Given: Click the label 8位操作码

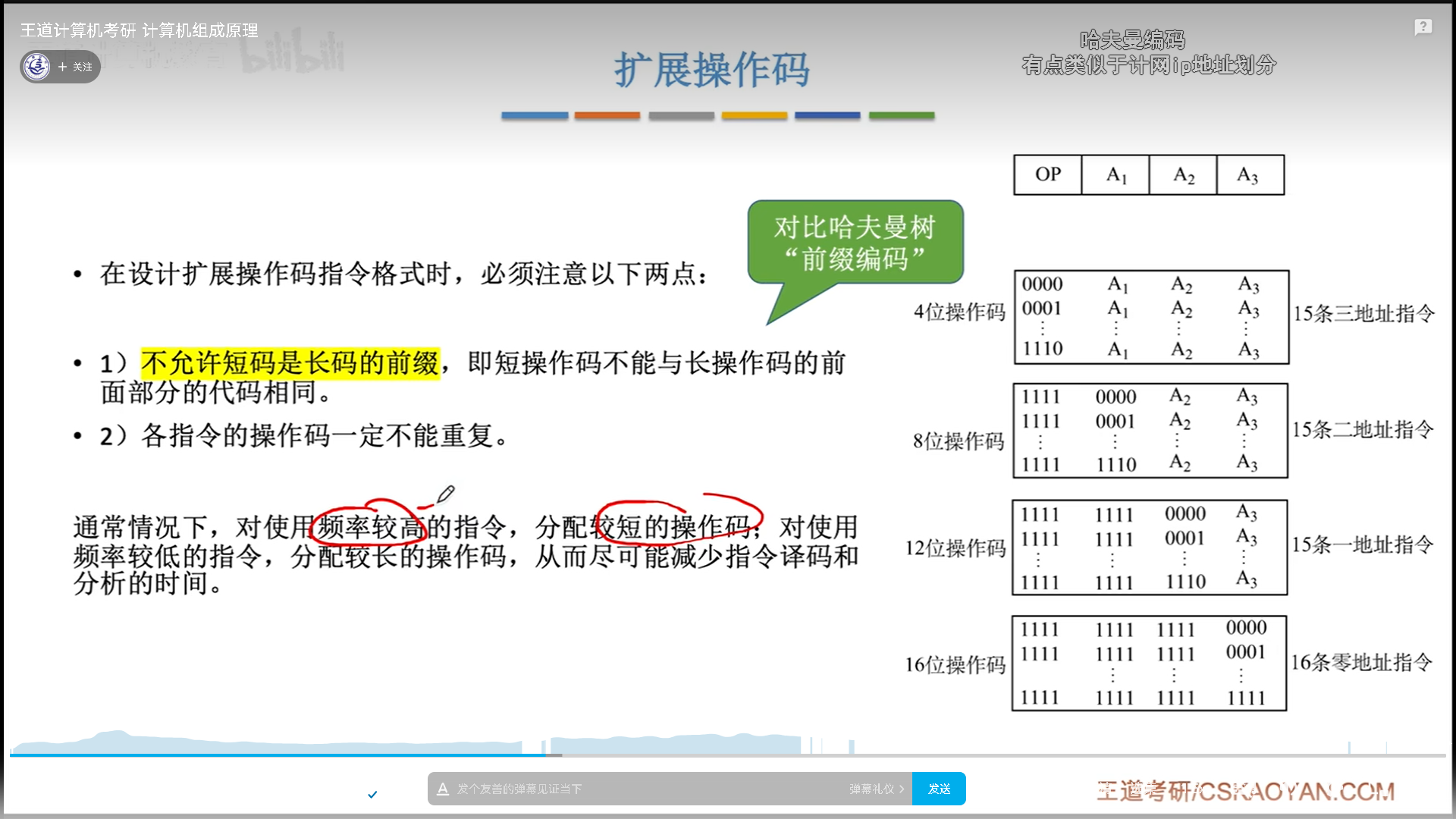Looking at the screenshot, I should click(959, 441).
